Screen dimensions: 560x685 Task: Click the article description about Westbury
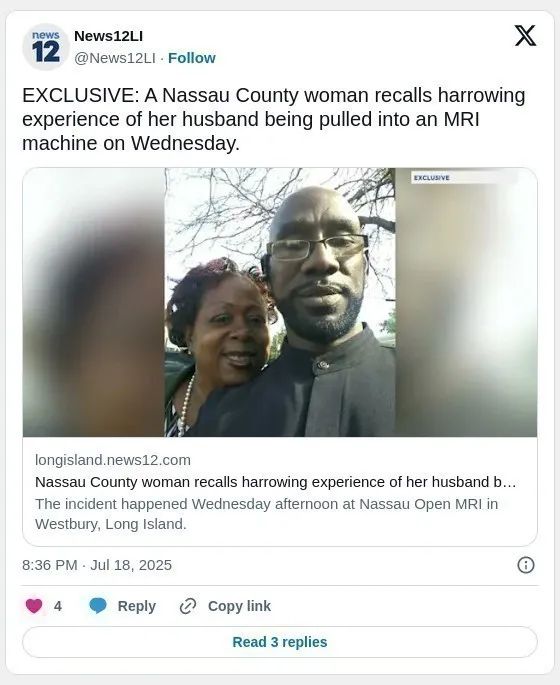[x=266, y=514]
